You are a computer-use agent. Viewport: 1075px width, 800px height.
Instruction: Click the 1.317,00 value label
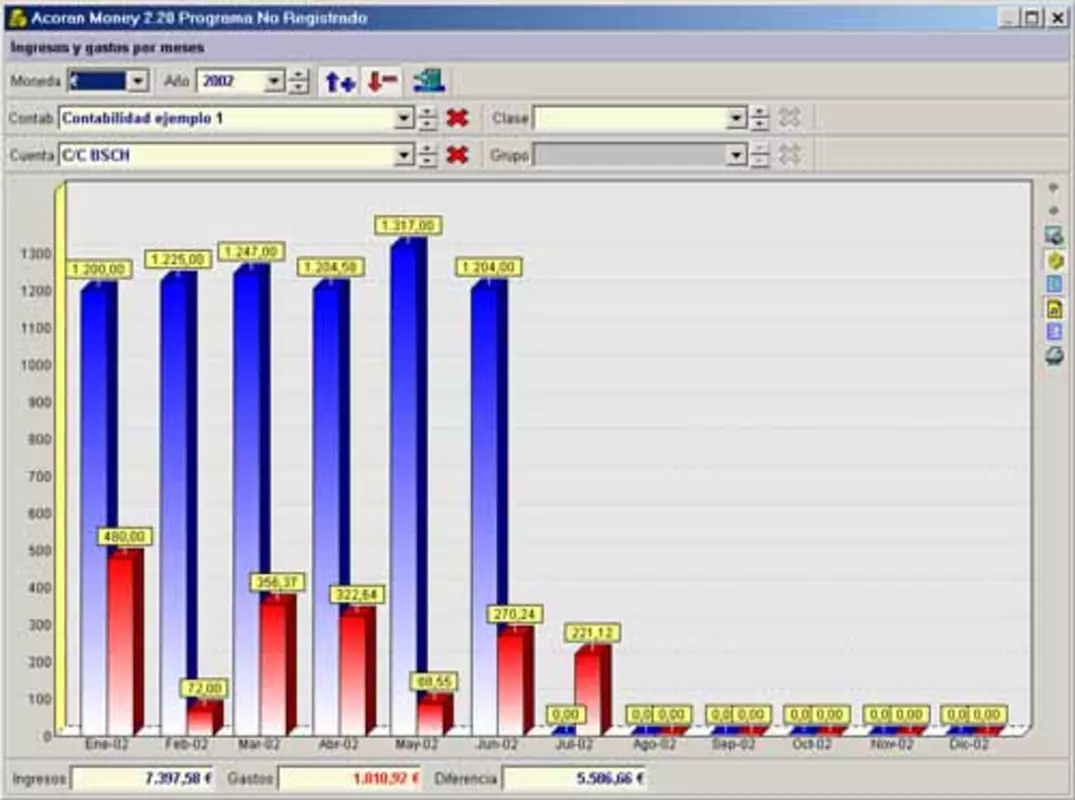tap(408, 225)
